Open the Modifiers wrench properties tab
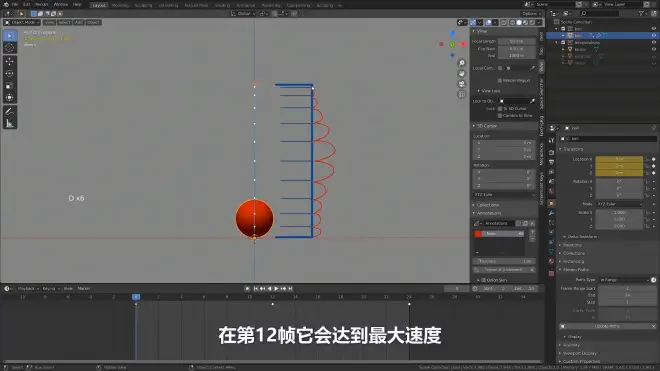Viewport: 660px width, 371px height. coord(551,213)
